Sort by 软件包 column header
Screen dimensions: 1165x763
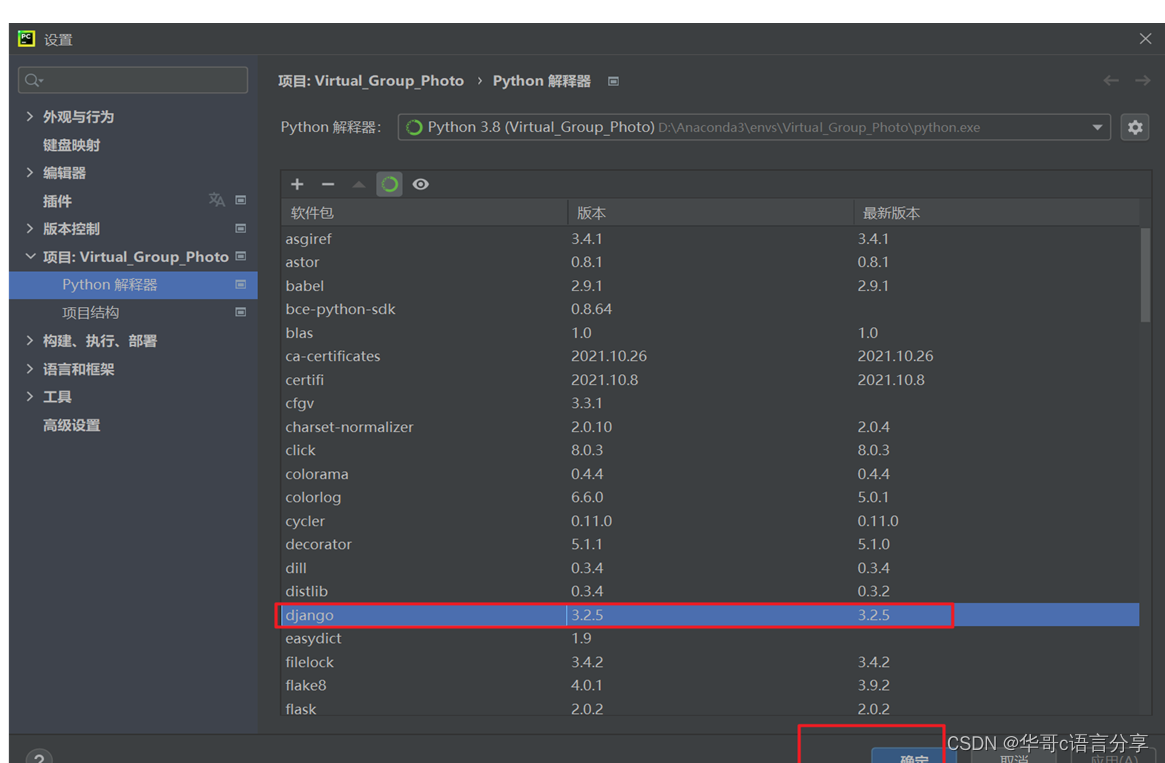click(424, 212)
